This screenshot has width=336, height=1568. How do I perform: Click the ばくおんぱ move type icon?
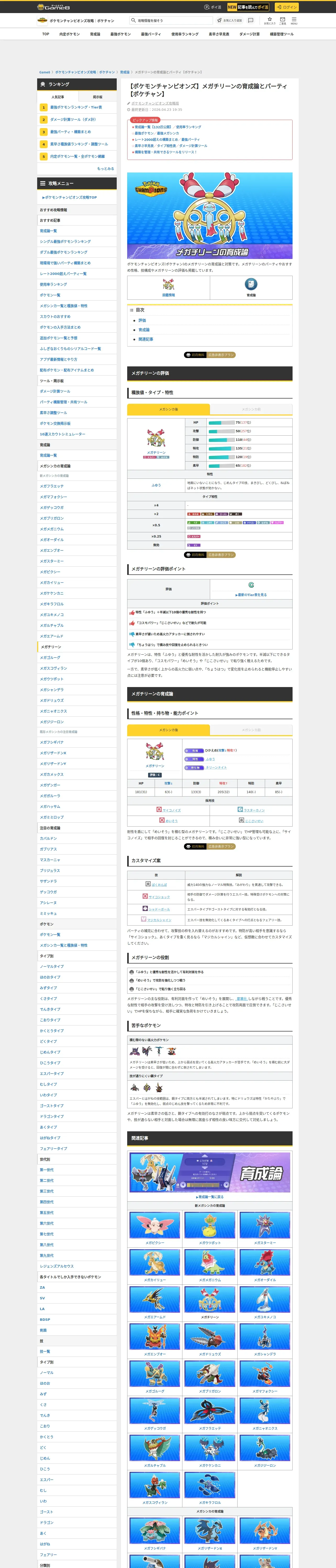[148, 884]
